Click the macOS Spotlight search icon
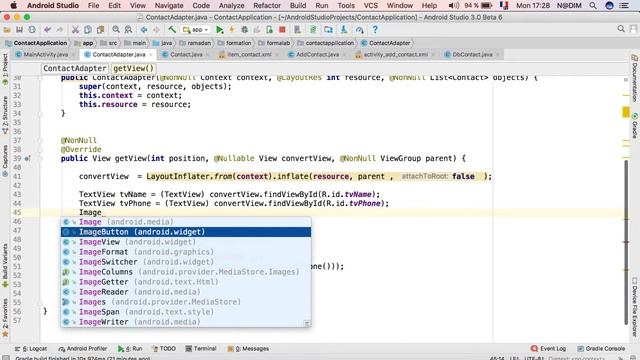Screen dimensions: 640x360 pyautogui.click(x=593, y=5)
